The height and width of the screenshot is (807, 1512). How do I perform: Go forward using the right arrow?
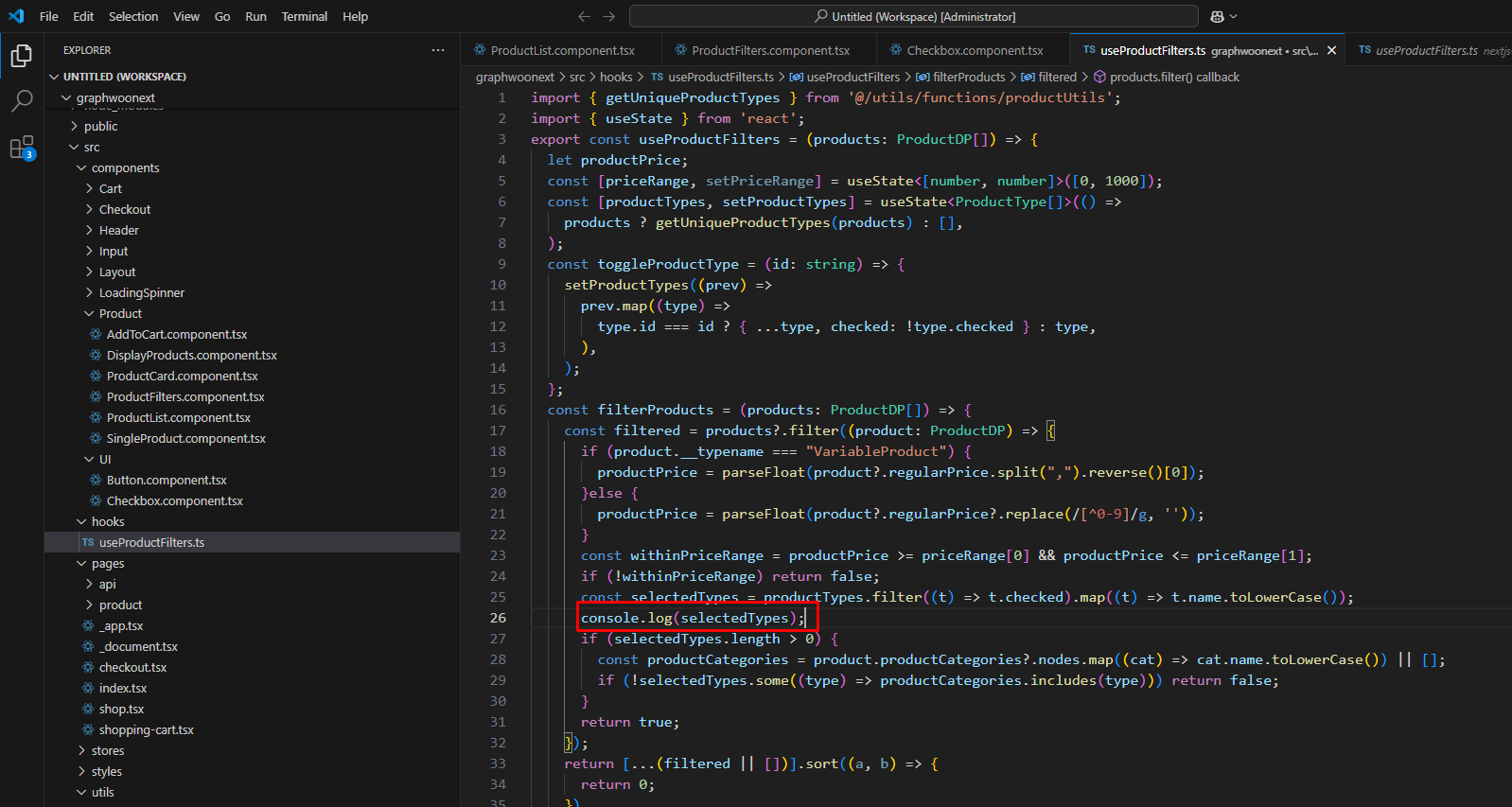coord(608,16)
